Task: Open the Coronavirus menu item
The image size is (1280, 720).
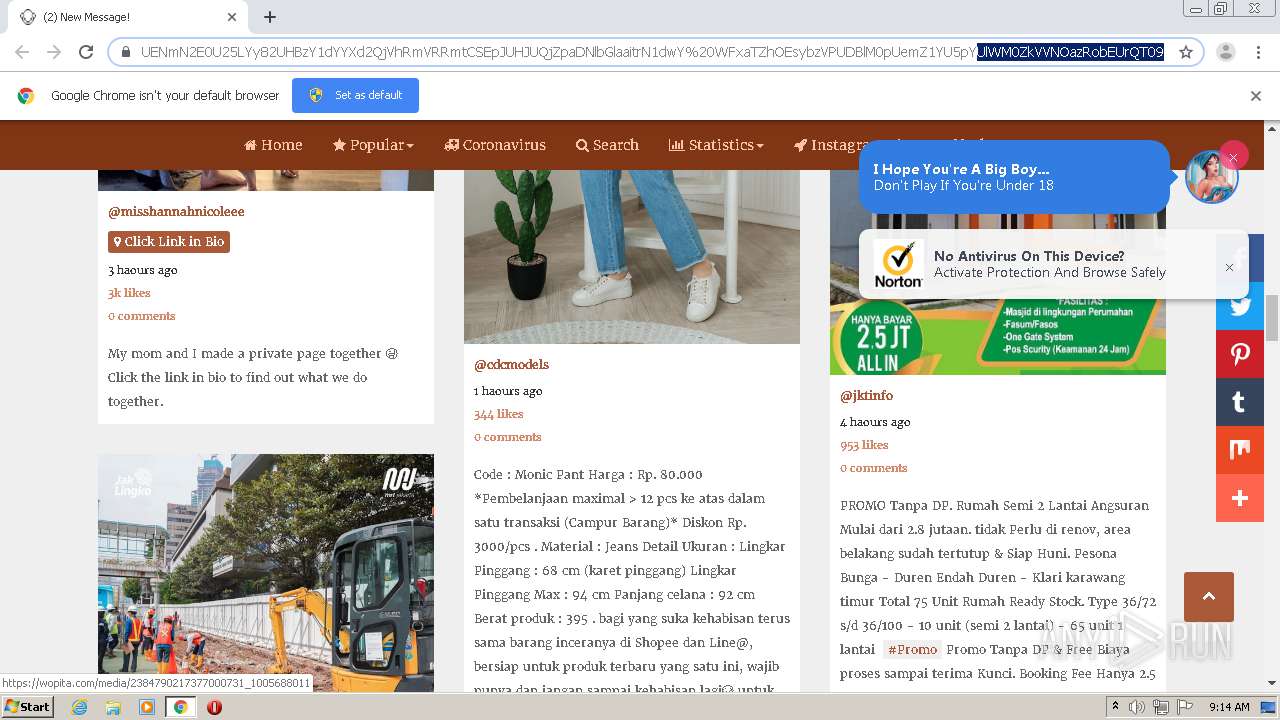Action: click(x=495, y=145)
